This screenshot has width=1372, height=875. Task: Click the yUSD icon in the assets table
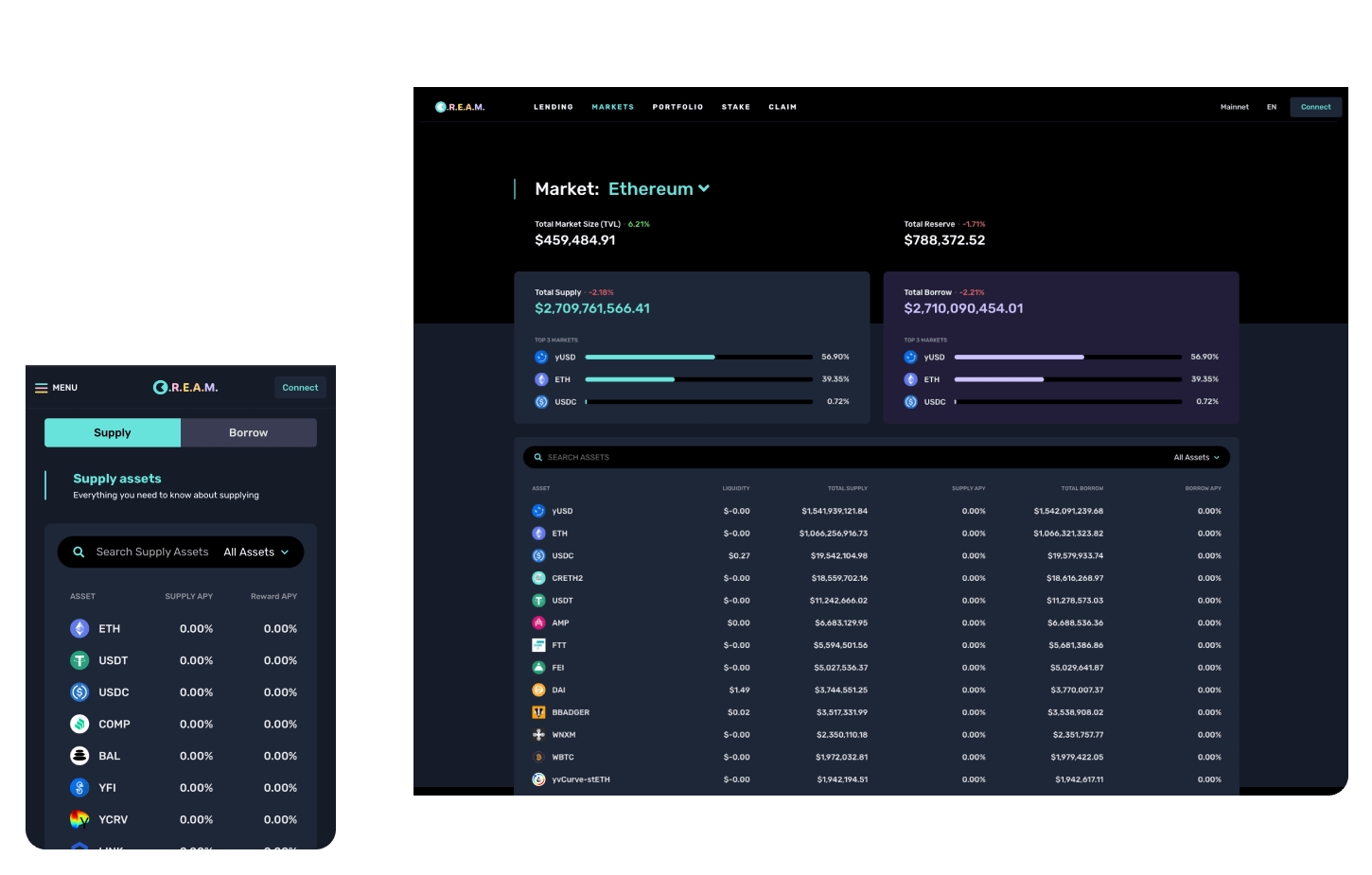pyautogui.click(x=538, y=511)
